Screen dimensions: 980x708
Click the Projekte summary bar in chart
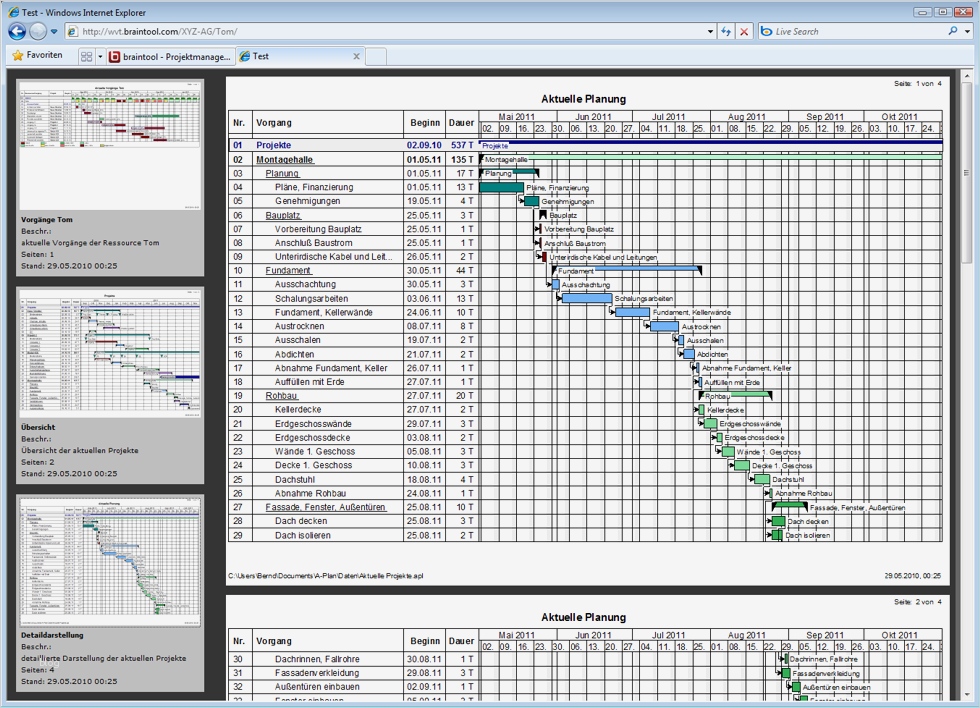(x=711, y=143)
